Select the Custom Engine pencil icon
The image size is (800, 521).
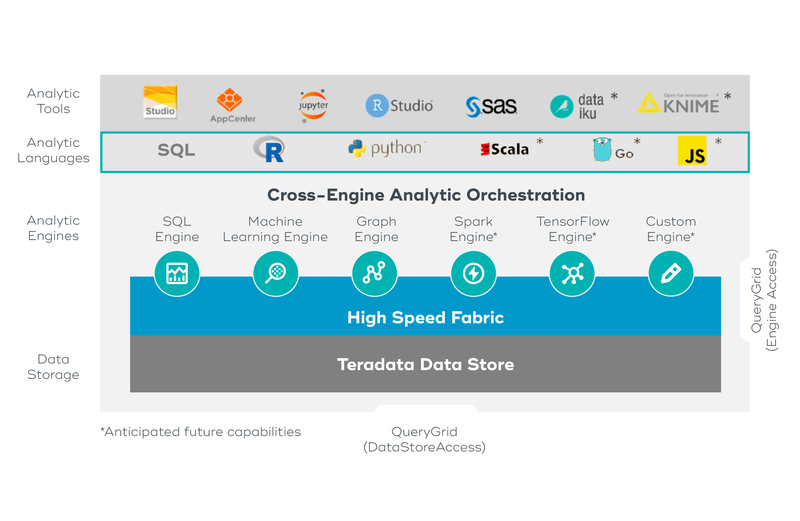(x=671, y=273)
